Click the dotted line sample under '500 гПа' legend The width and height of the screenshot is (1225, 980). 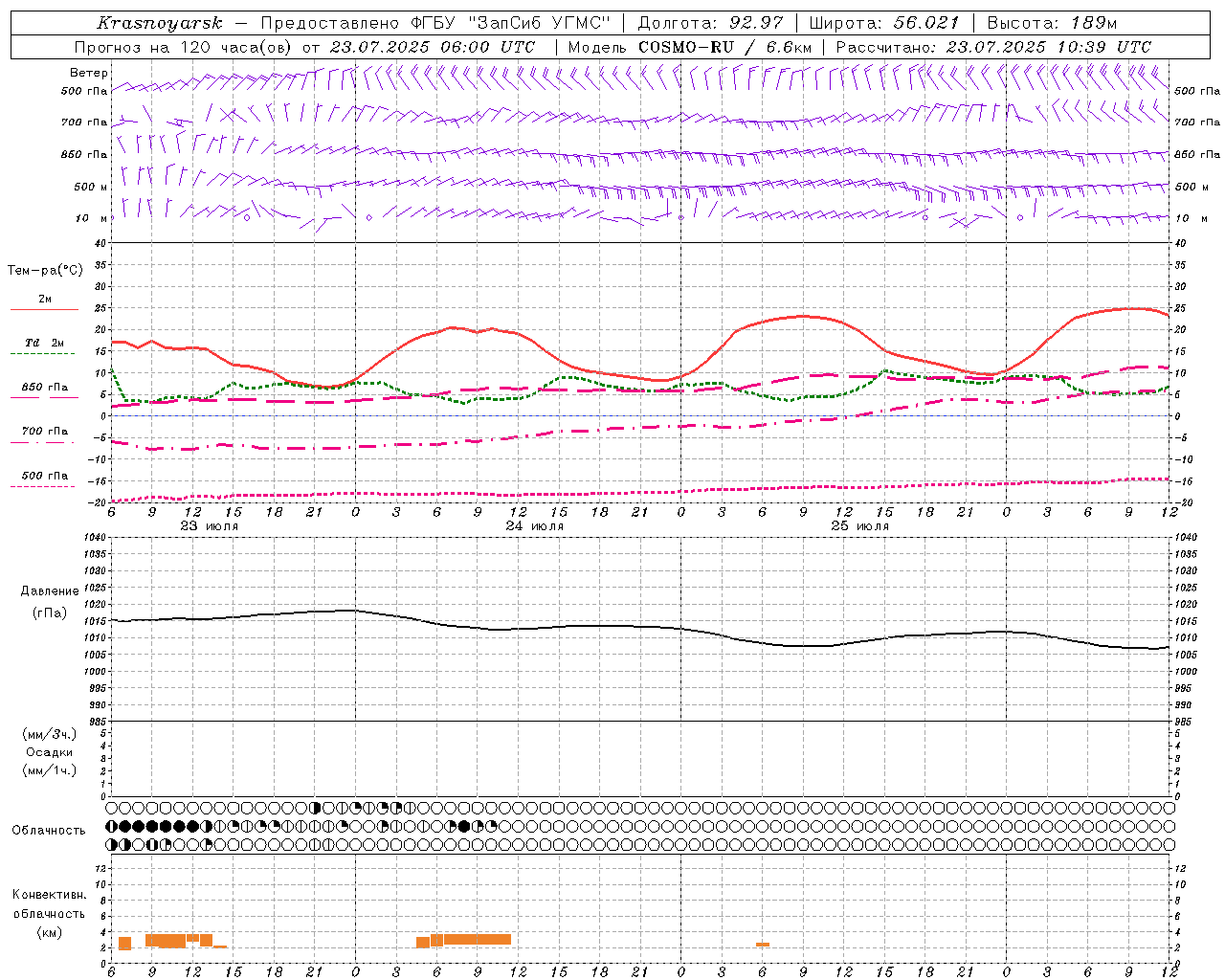pos(43,486)
